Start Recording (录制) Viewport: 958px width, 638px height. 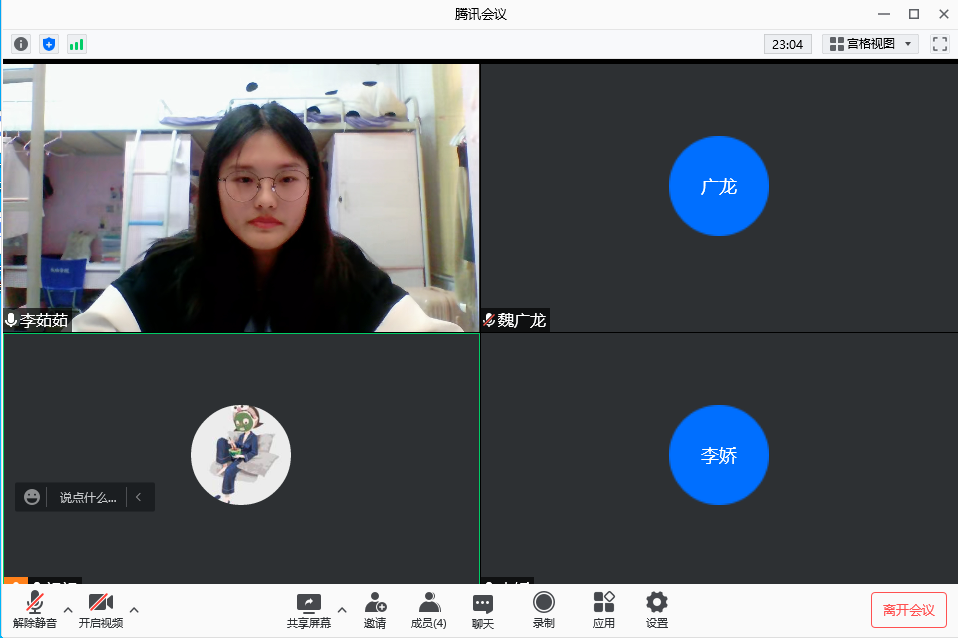543,610
